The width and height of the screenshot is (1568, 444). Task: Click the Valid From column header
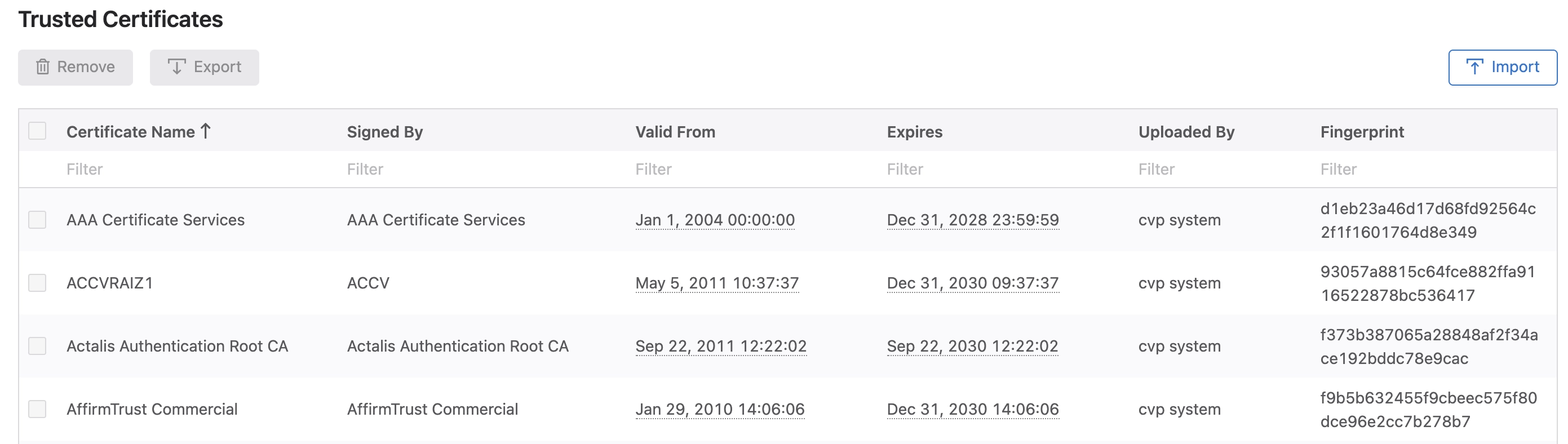[x=675, y=132]
